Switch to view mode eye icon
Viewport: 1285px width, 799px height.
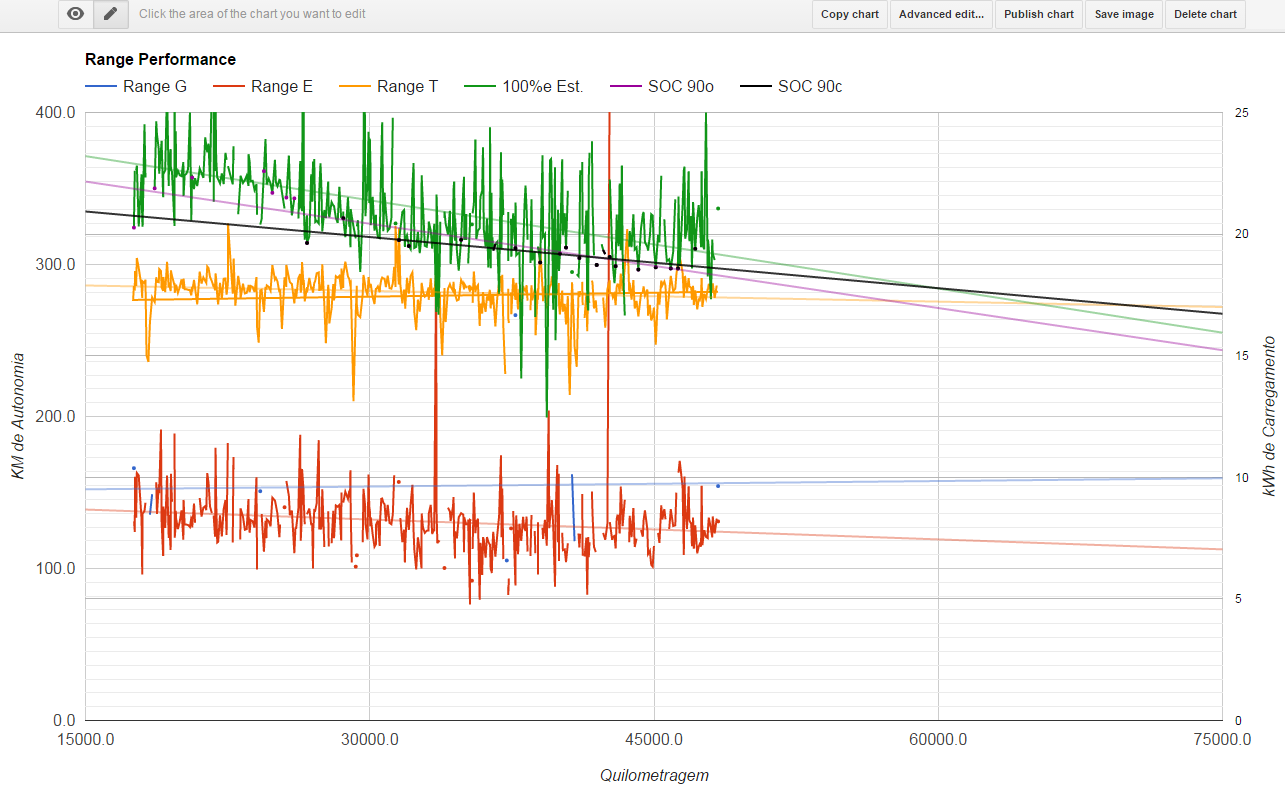[75, 14]
